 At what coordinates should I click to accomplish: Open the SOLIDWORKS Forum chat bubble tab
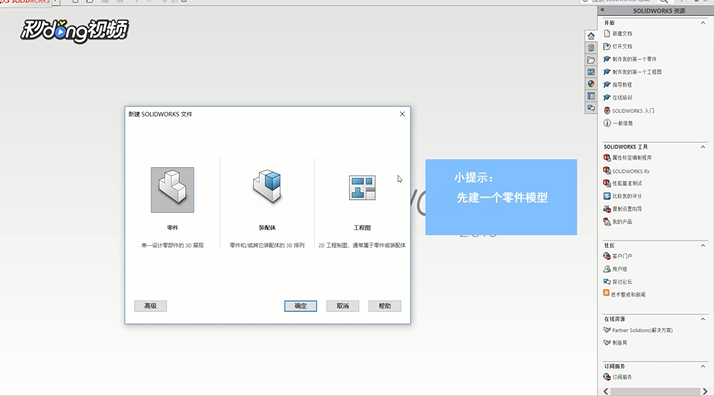pos(591,108)
